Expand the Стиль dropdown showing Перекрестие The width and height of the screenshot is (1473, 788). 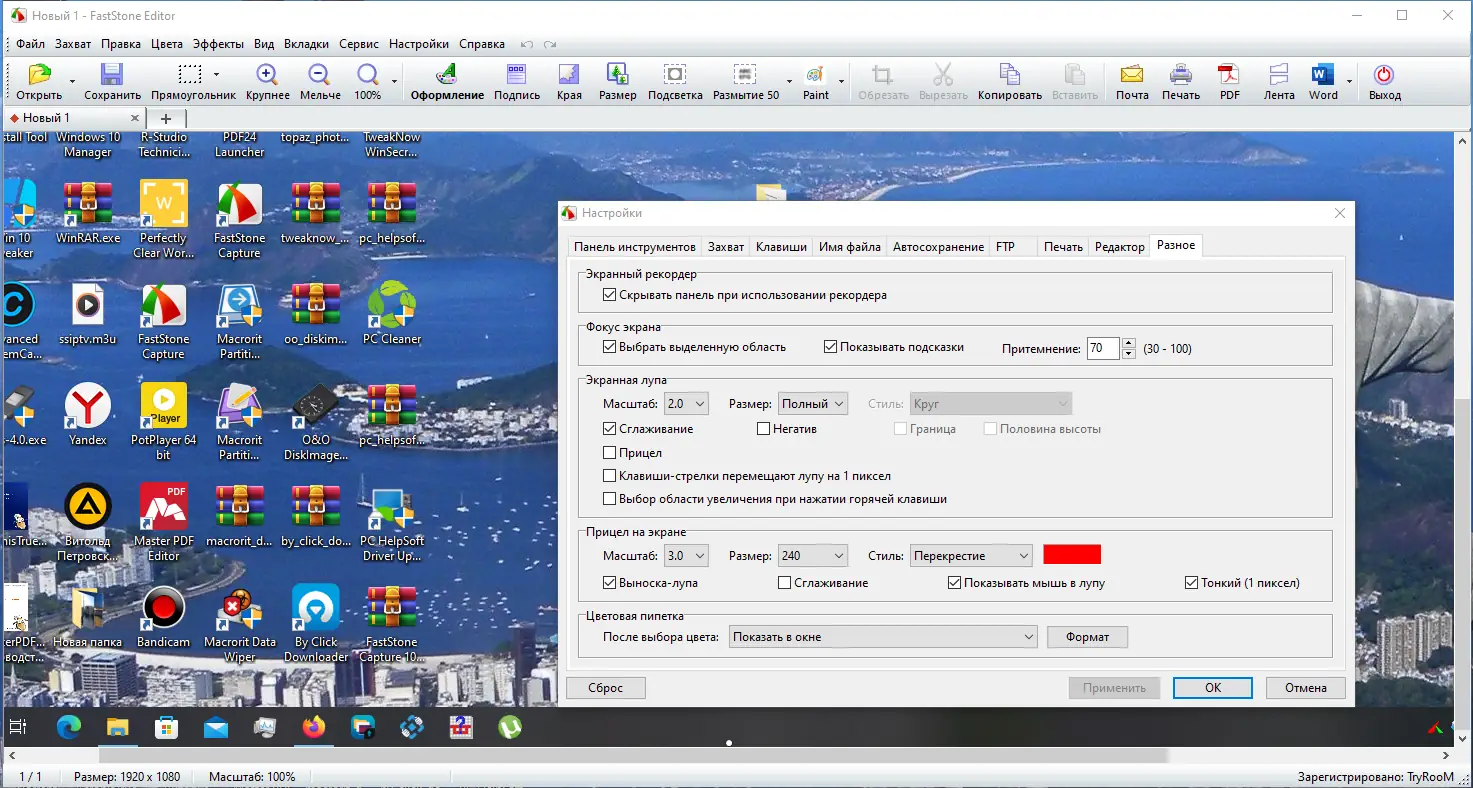tap(972, 556)
